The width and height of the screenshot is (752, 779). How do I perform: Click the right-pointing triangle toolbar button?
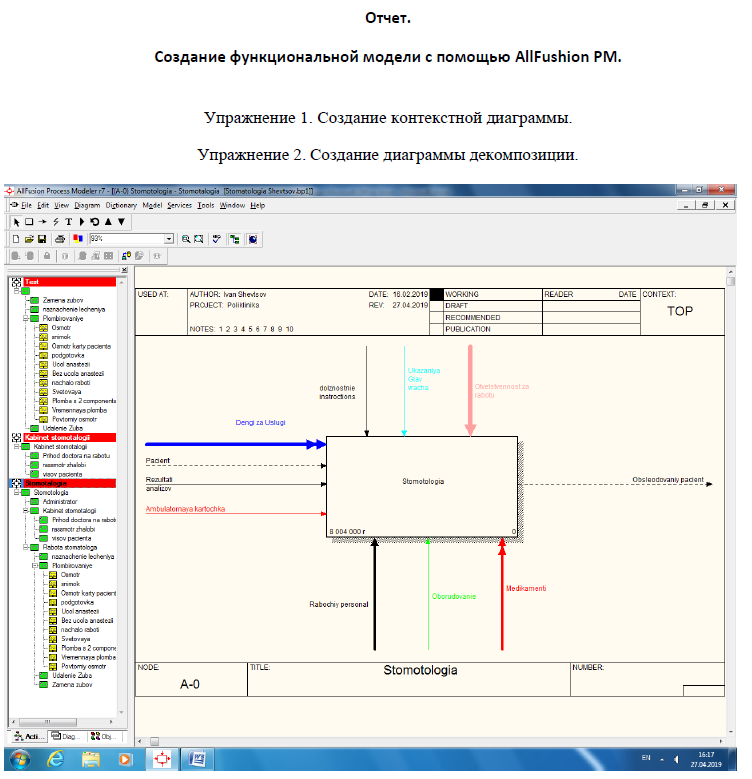click(x=82, y=222)
